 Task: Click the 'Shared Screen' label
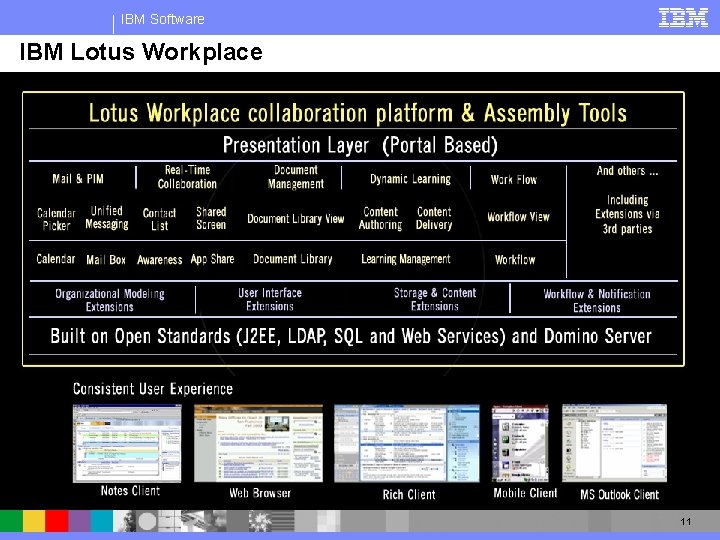[211, 218]
